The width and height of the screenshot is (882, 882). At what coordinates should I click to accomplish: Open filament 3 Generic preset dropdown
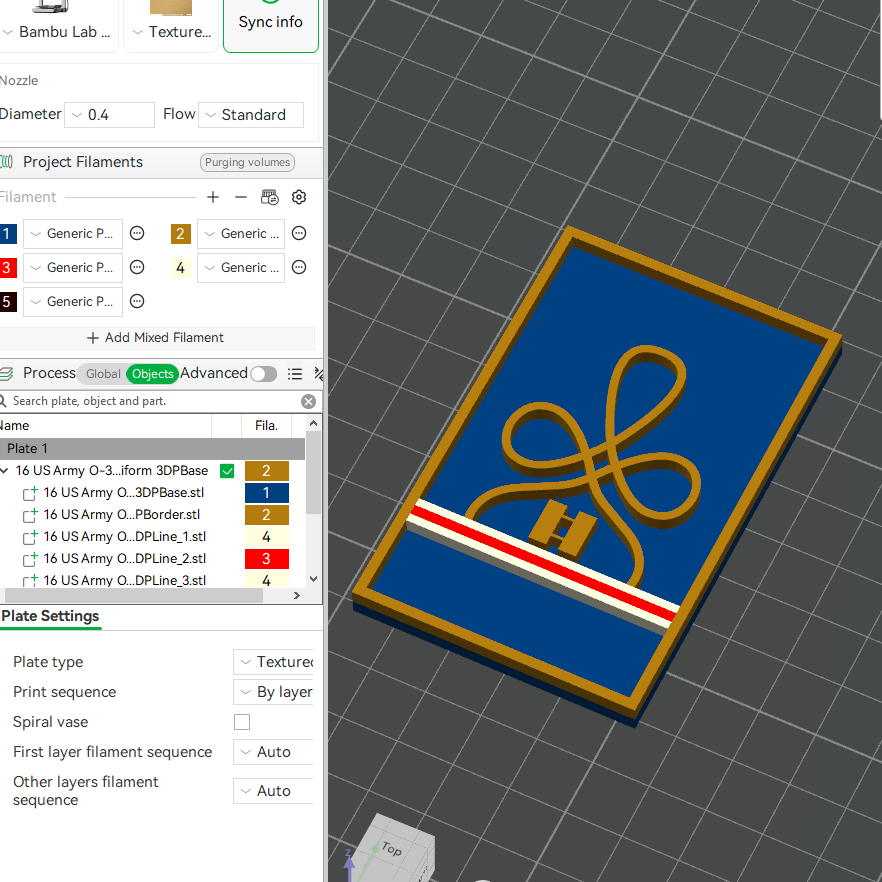pyautogui.click(x=73, y=267)
